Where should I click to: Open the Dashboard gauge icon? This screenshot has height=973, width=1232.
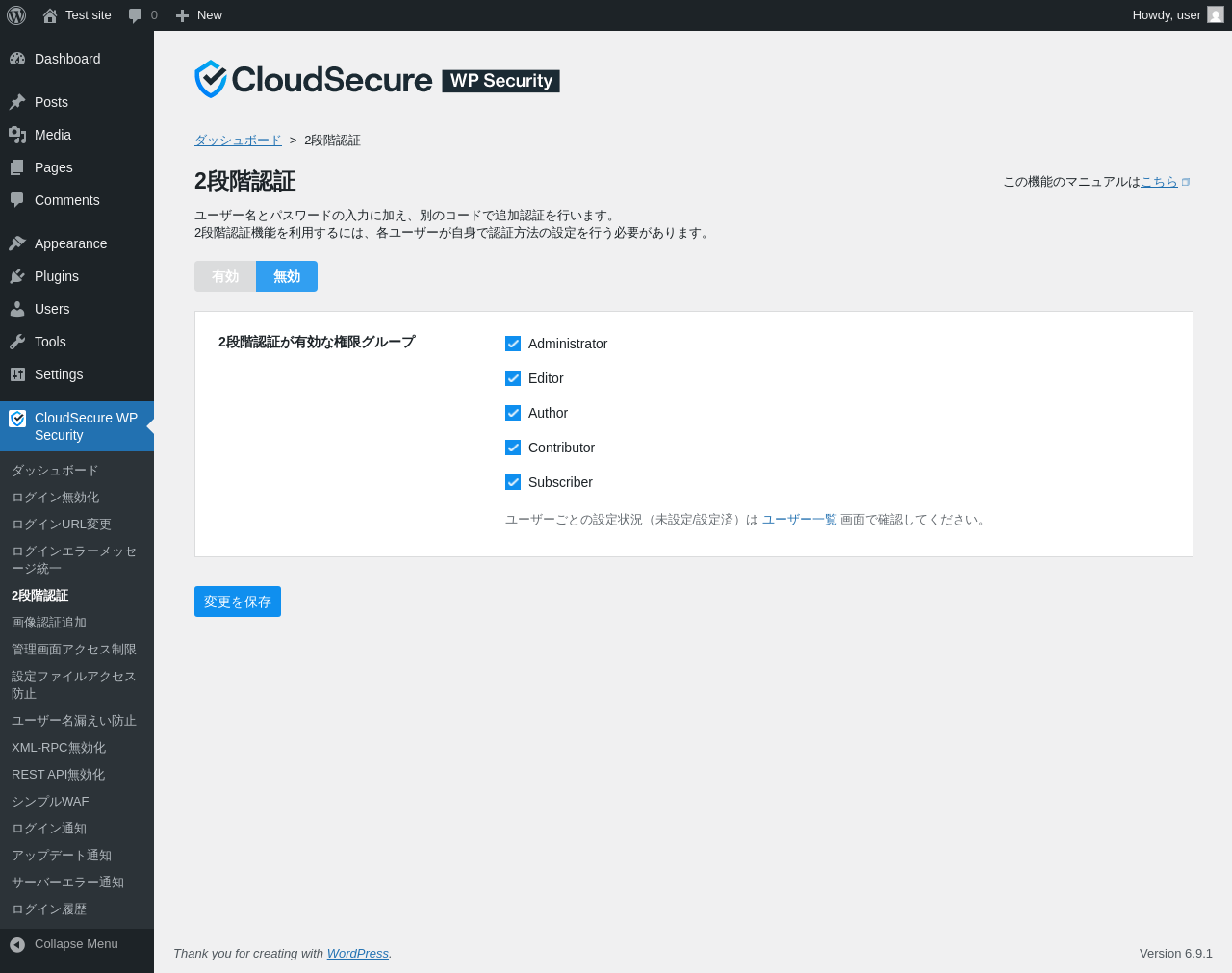17,59
